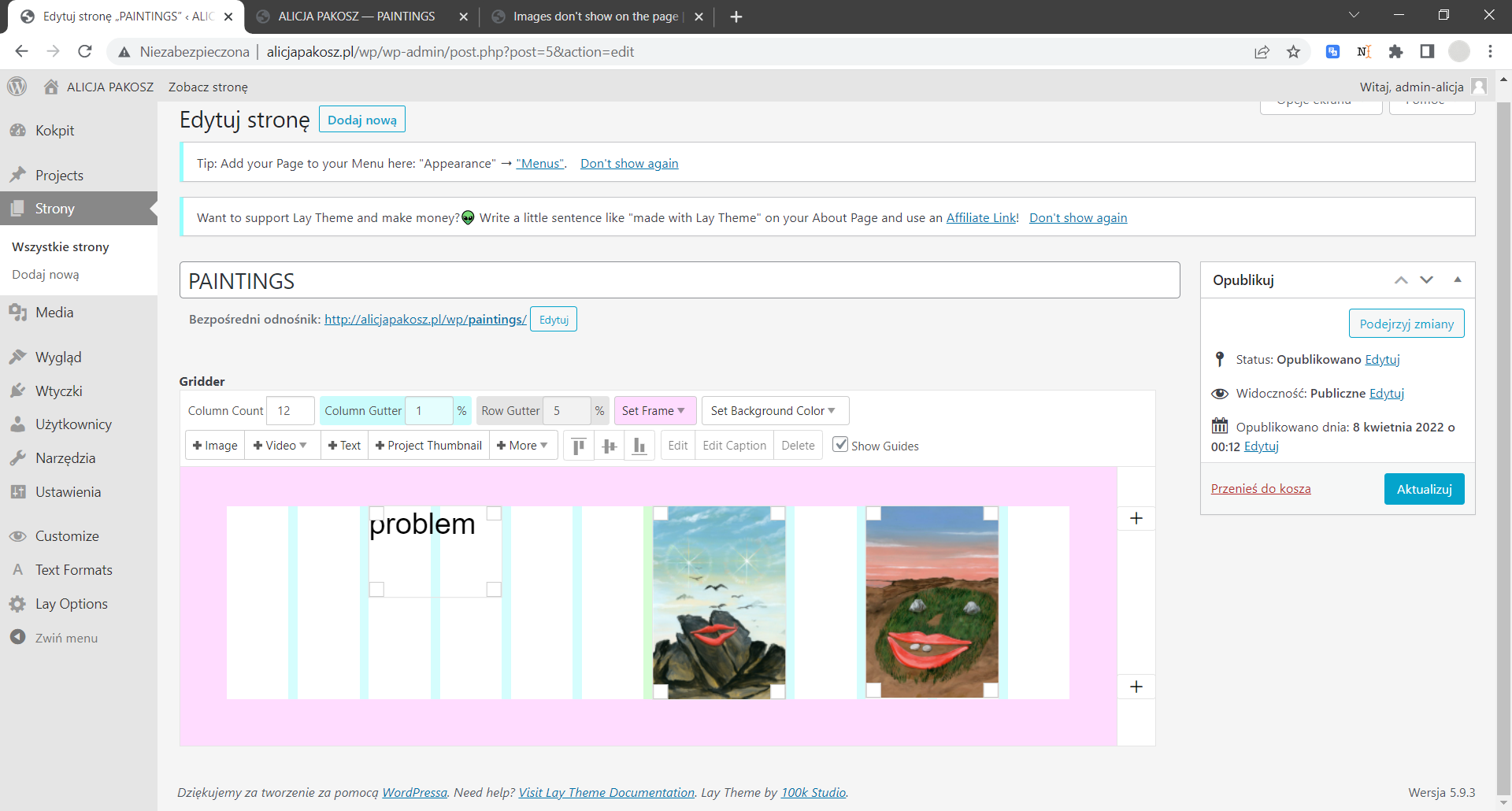
Task: Reload the page with browser refresh icon
Action: pos(85,52)
